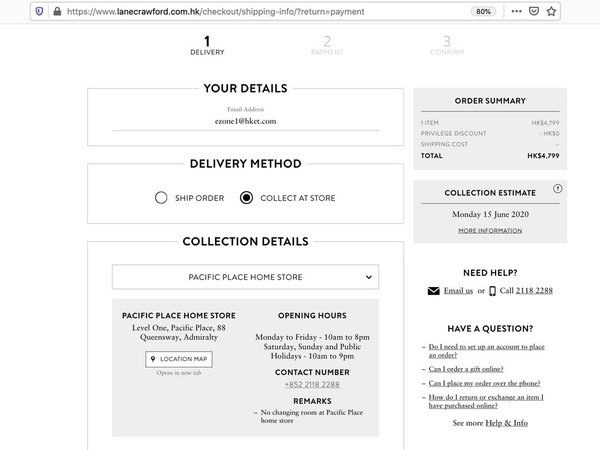Go to the Payment step
Viewport: 600px width, 450px height.
326,44
